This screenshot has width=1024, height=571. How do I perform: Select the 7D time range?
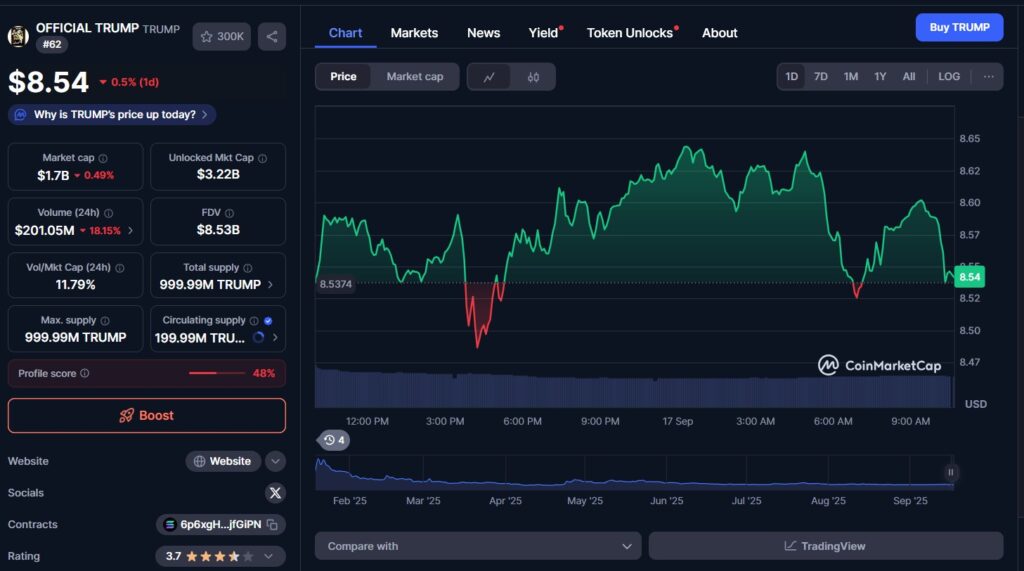click(821, 76)
